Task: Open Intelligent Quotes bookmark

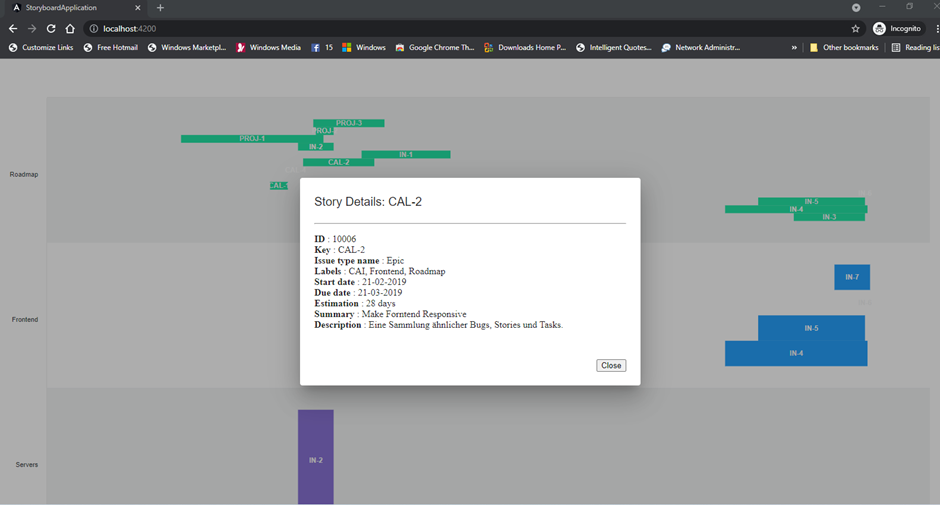Action: pyautogui.click(x=613, y=47)
